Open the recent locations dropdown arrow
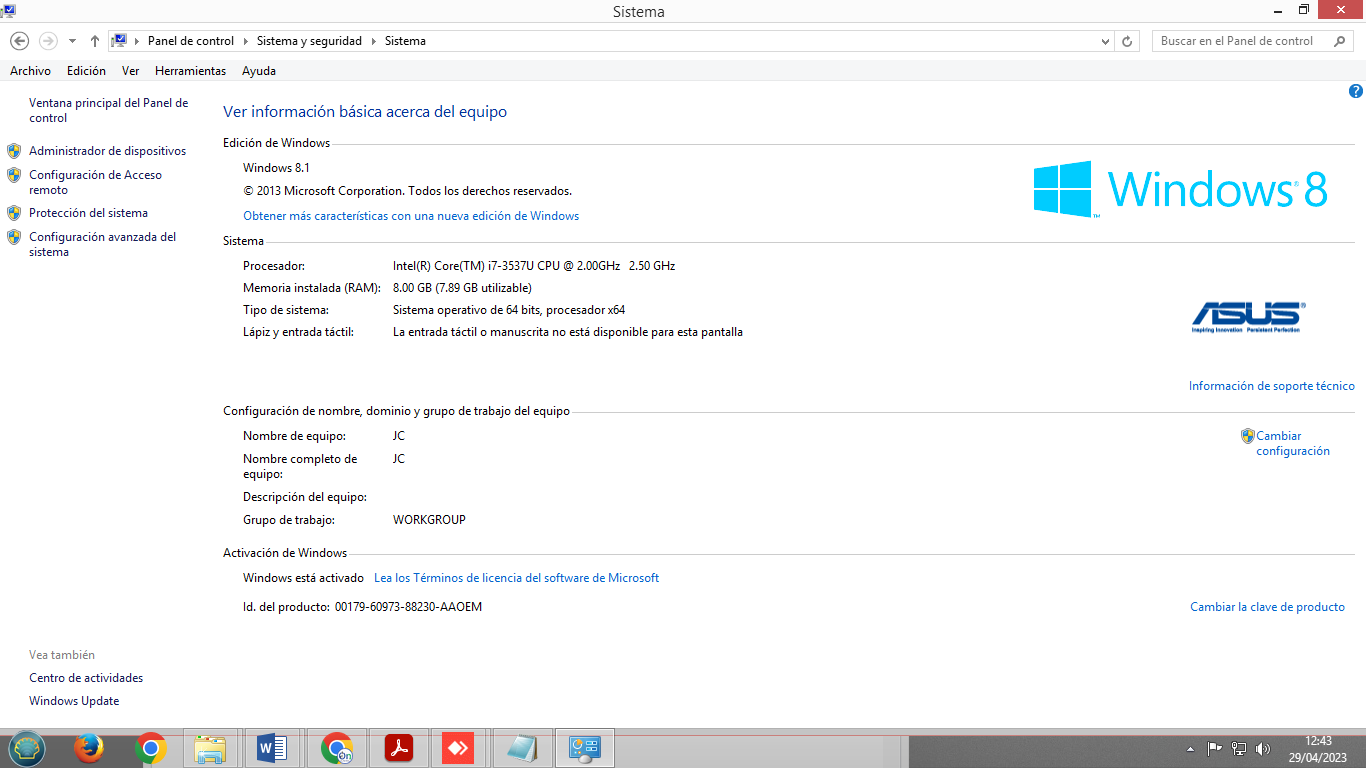The image size is (1366, 768). [72, 41]
